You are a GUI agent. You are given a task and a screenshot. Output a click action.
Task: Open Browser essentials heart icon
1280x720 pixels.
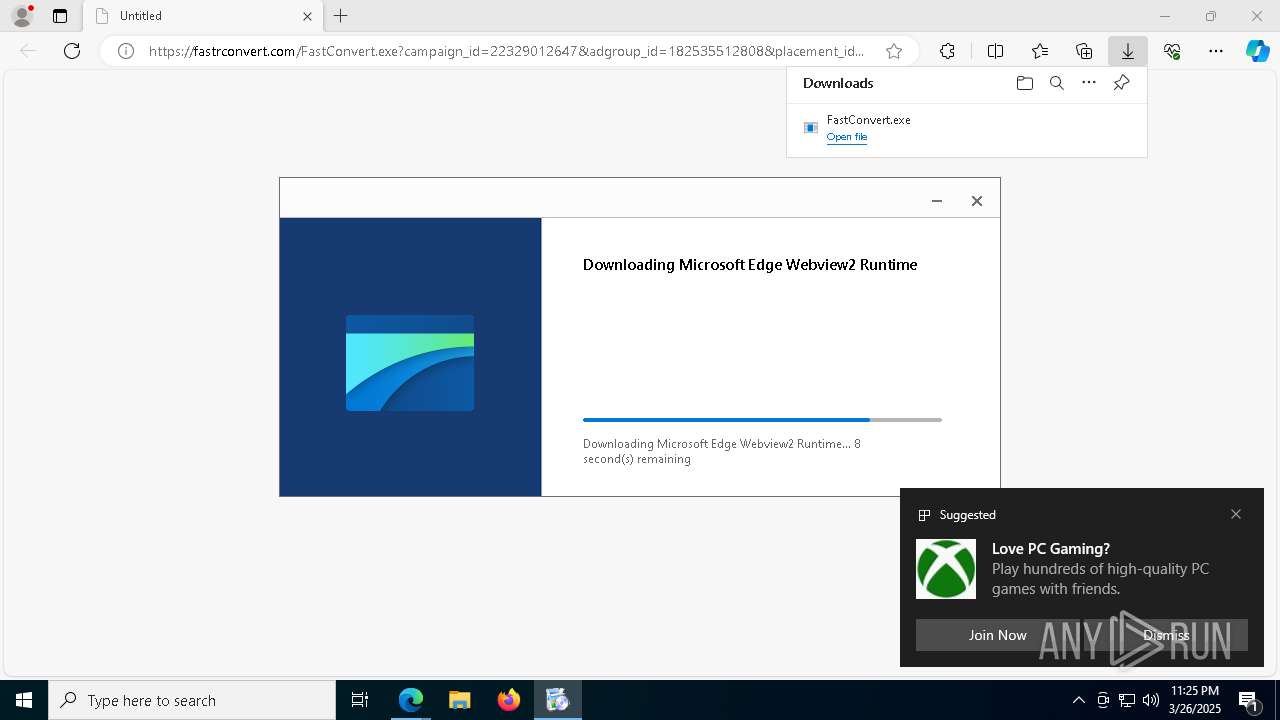pyautogui.click(x=1172, y=51)
